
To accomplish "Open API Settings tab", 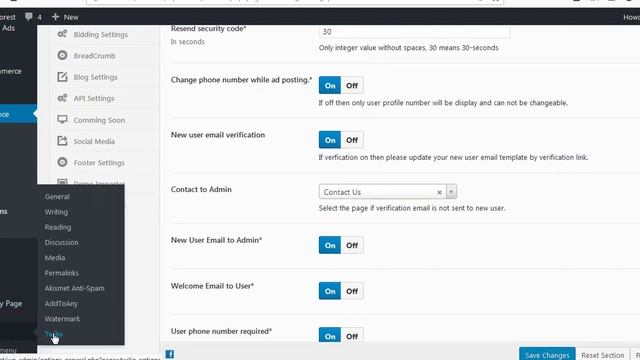I will (x=94, y=98).
